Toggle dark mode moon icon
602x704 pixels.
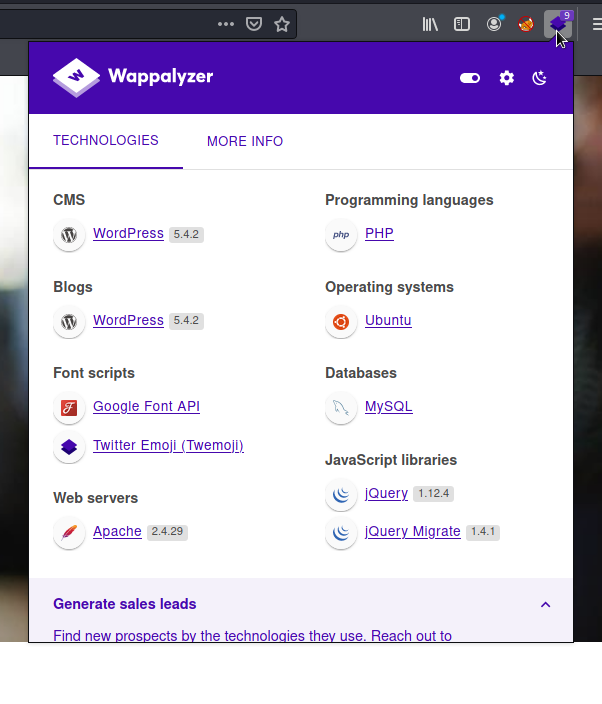tap(539, 78)
